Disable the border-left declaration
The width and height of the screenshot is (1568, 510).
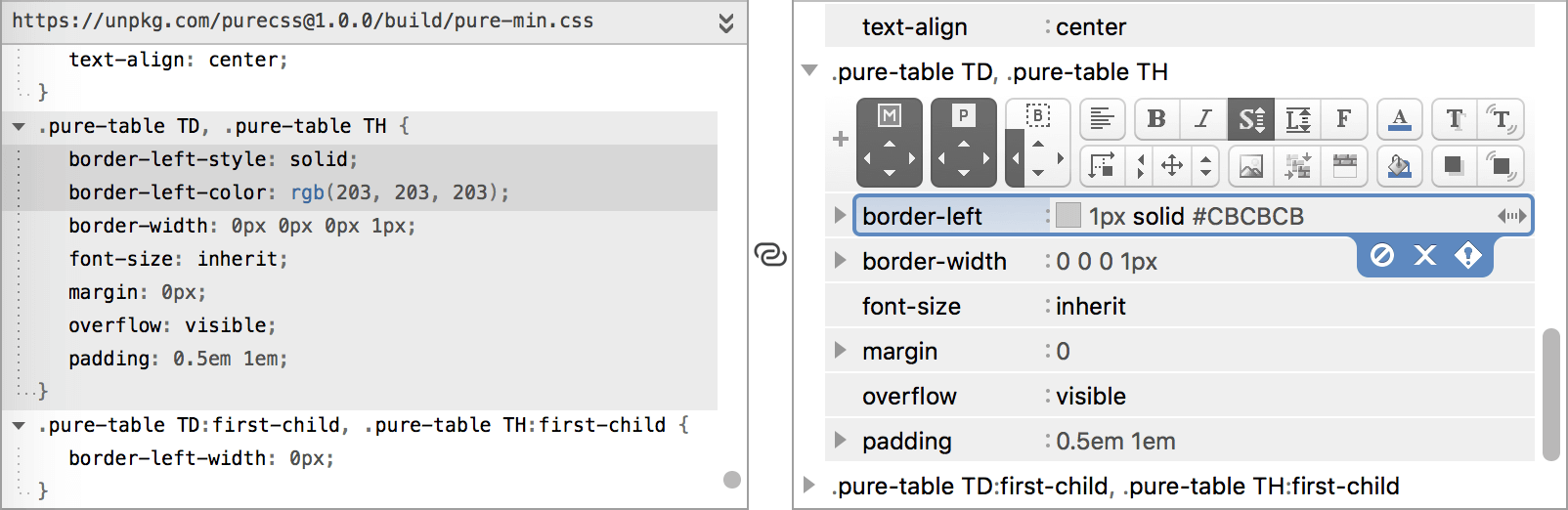[x=1381, y=256]
